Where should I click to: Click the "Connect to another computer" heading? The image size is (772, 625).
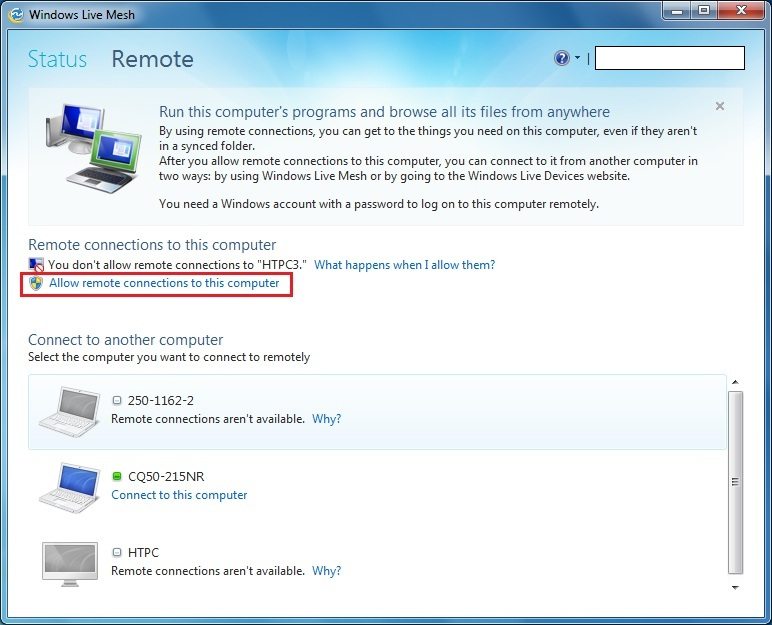(126, 340)
